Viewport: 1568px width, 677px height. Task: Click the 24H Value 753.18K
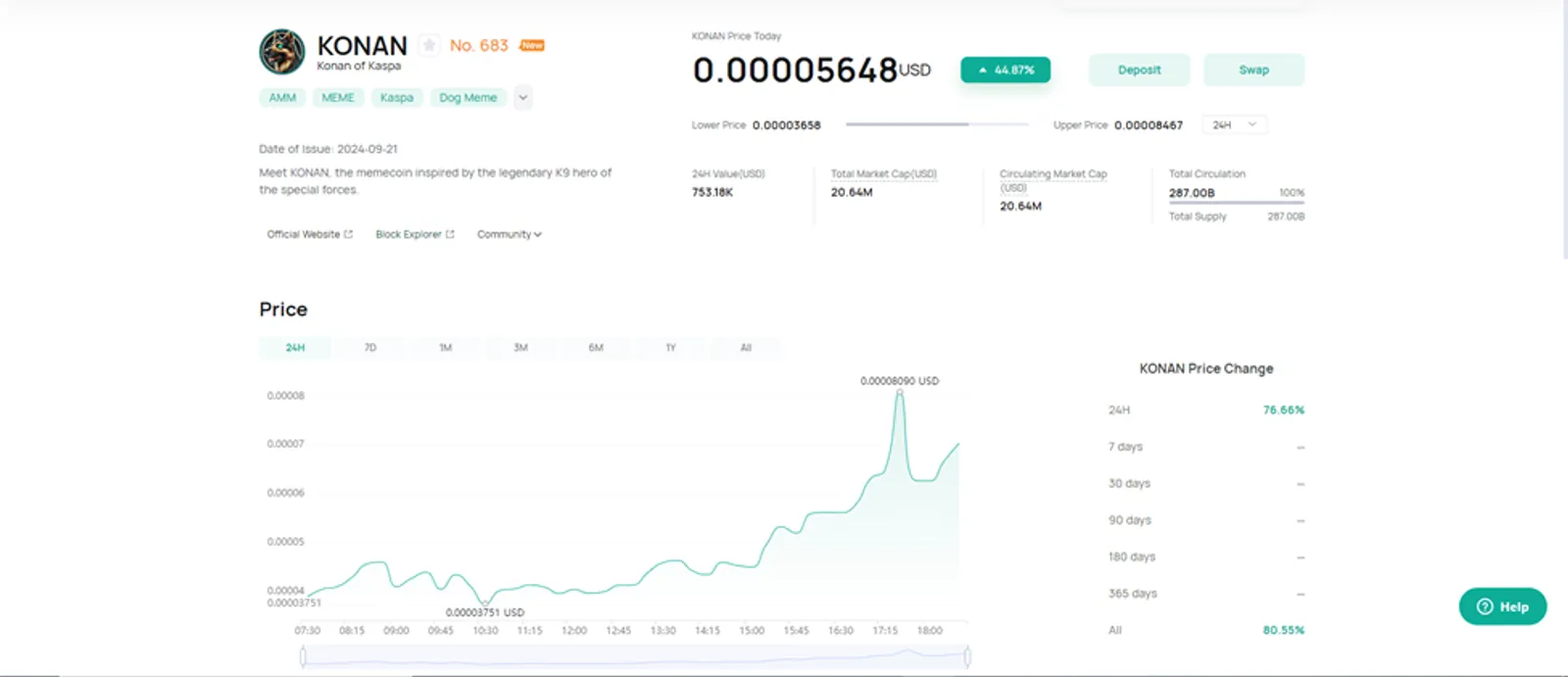tap(712, 192)
